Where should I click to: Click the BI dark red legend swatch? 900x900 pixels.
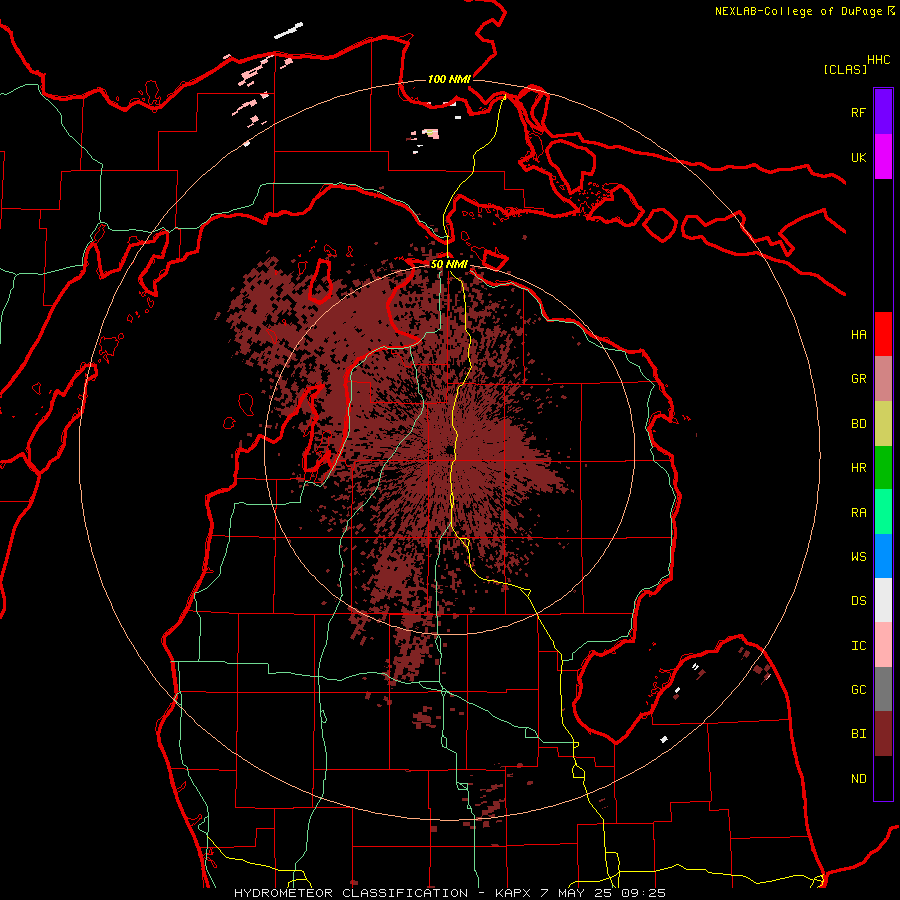click(x=883, y=734)
